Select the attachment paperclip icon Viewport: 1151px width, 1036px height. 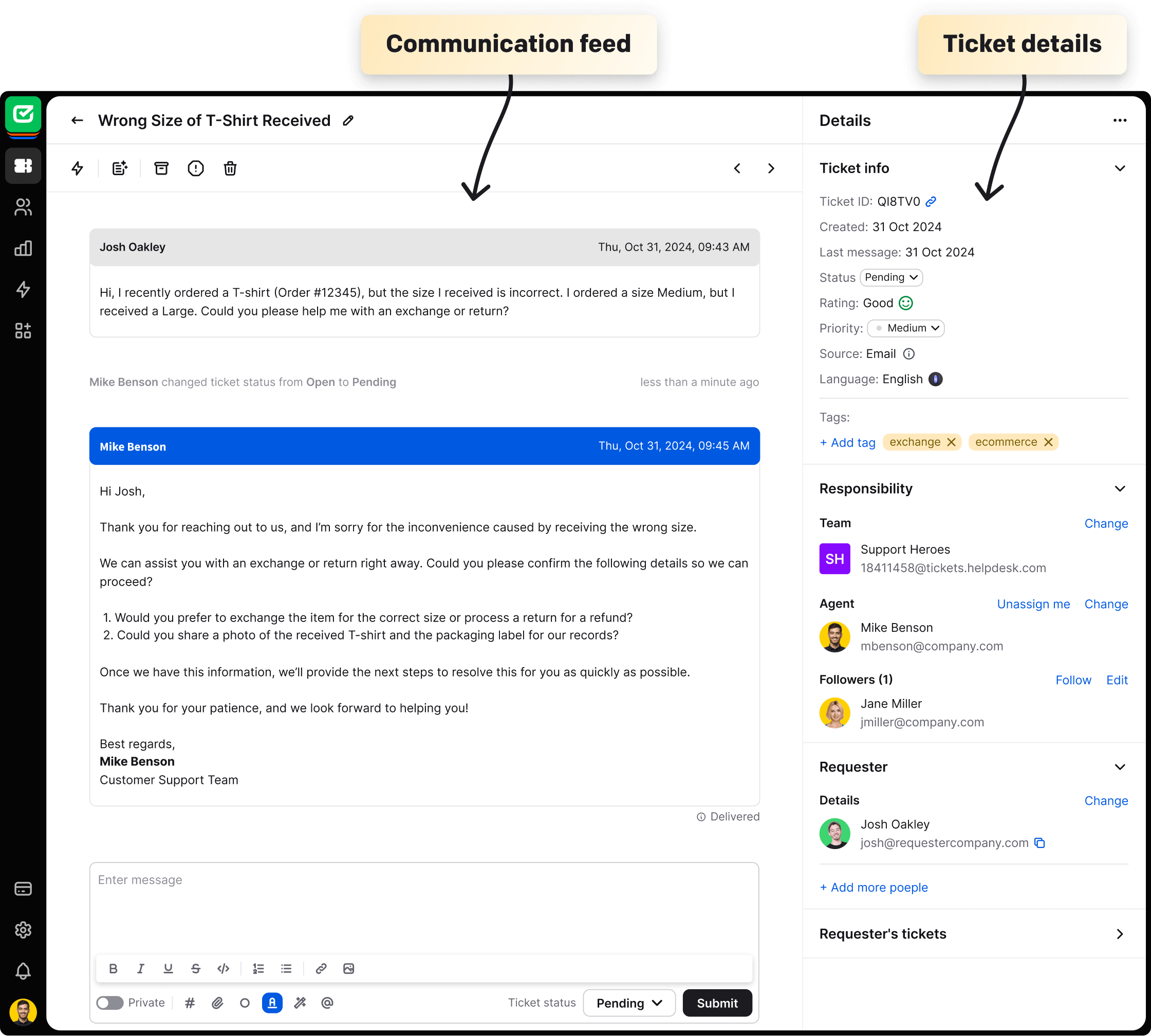click(x=217, y=1003)
